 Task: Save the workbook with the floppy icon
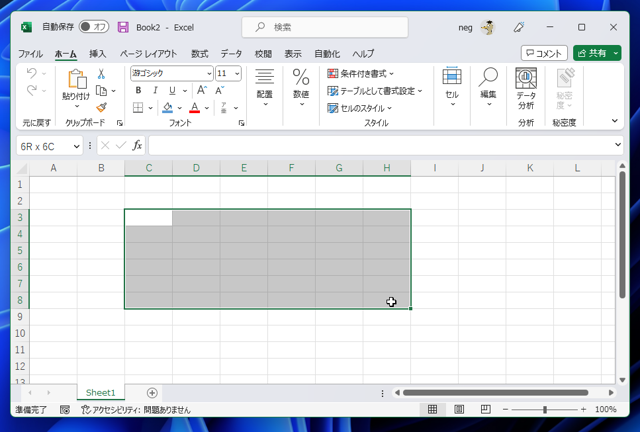(x=123, y=27)
